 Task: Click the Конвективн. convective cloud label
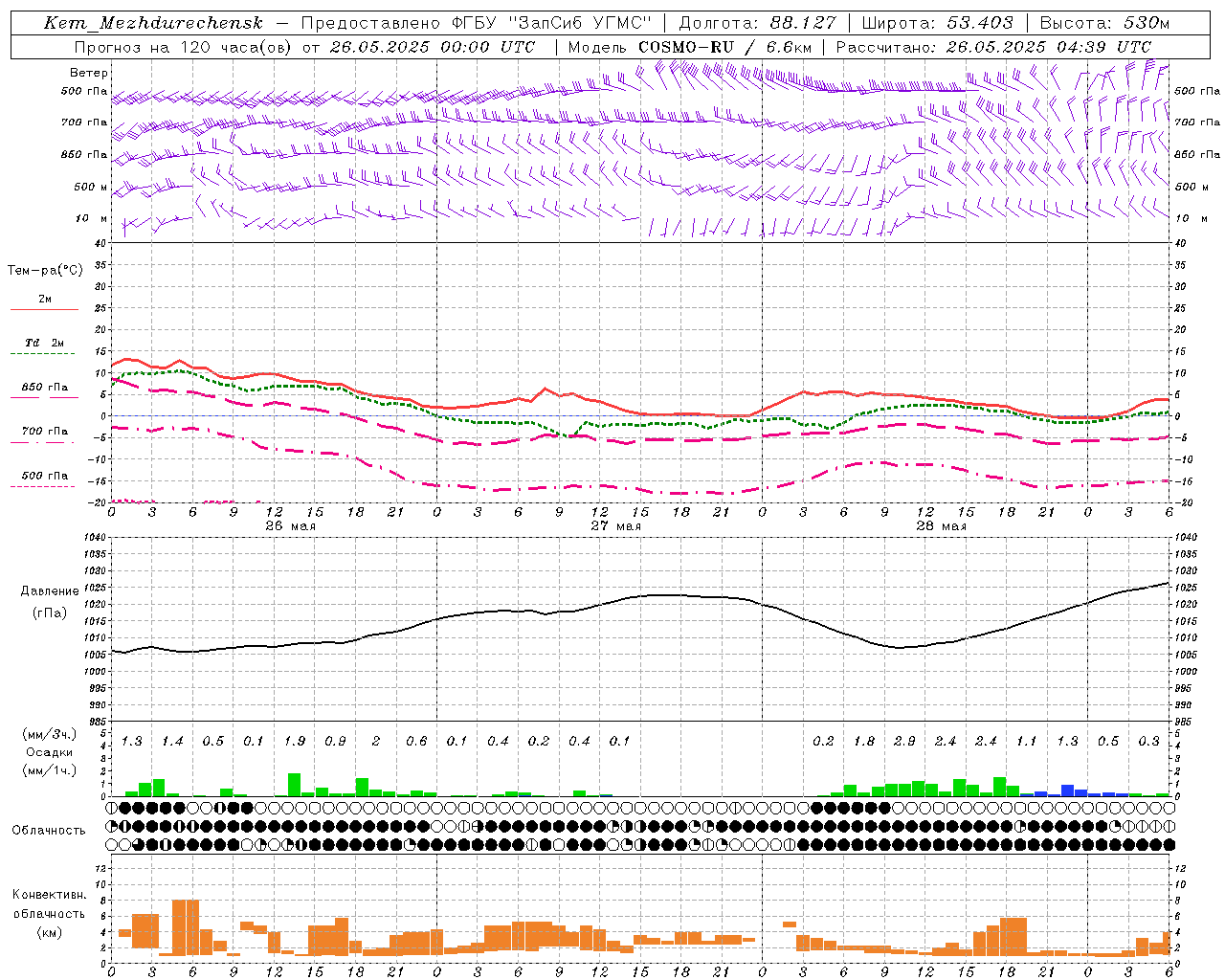[x=50, y=895]
